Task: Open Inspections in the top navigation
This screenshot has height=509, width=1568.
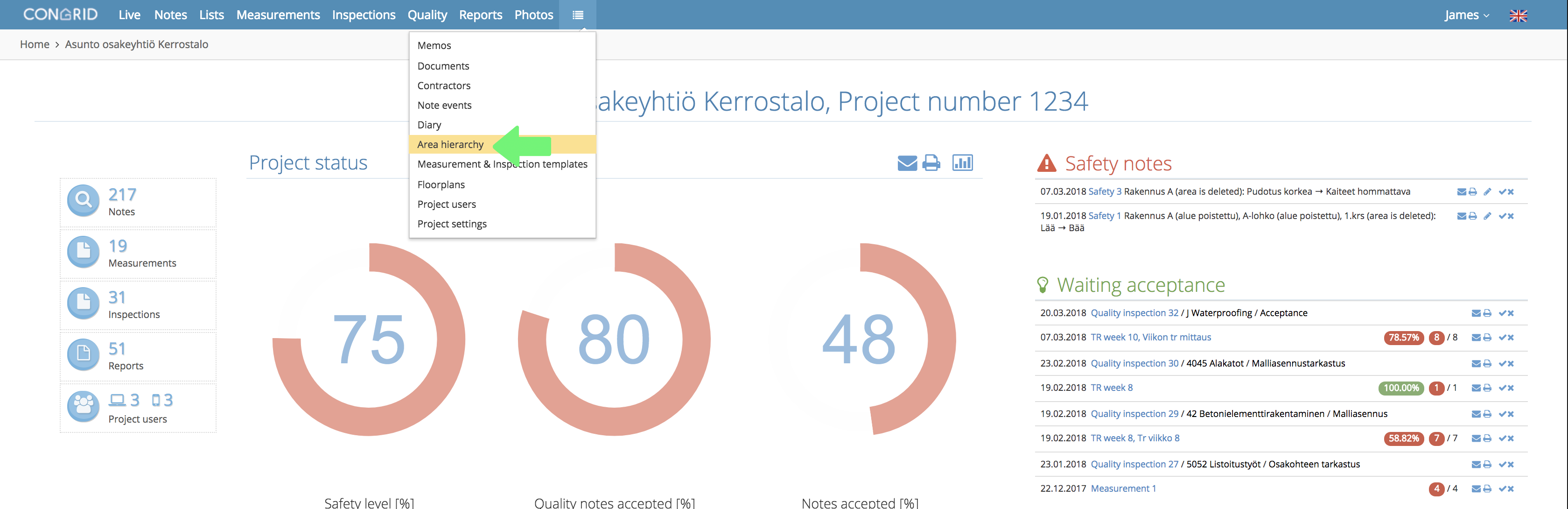Action: coord(364,14)
